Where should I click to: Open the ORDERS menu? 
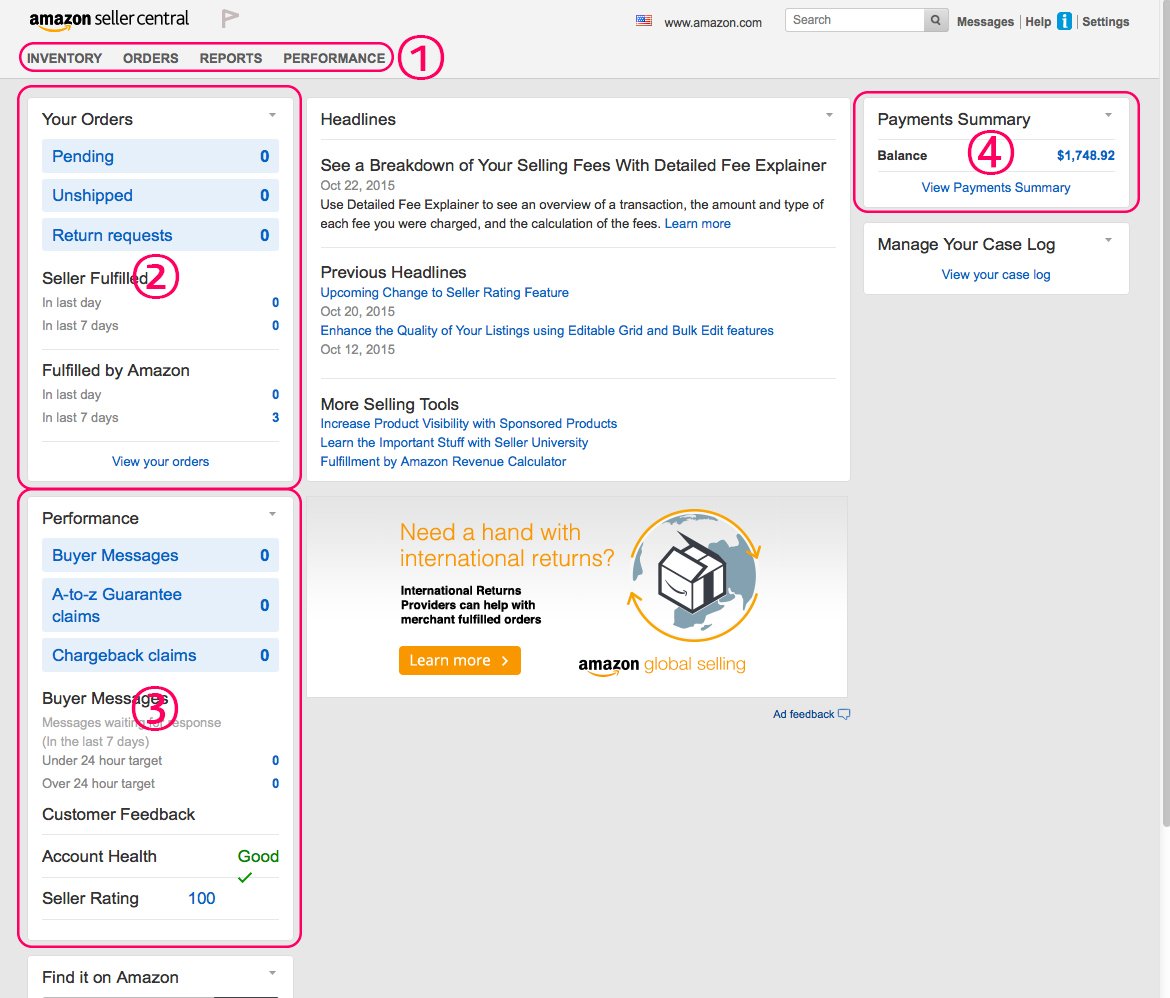point(151,58)
